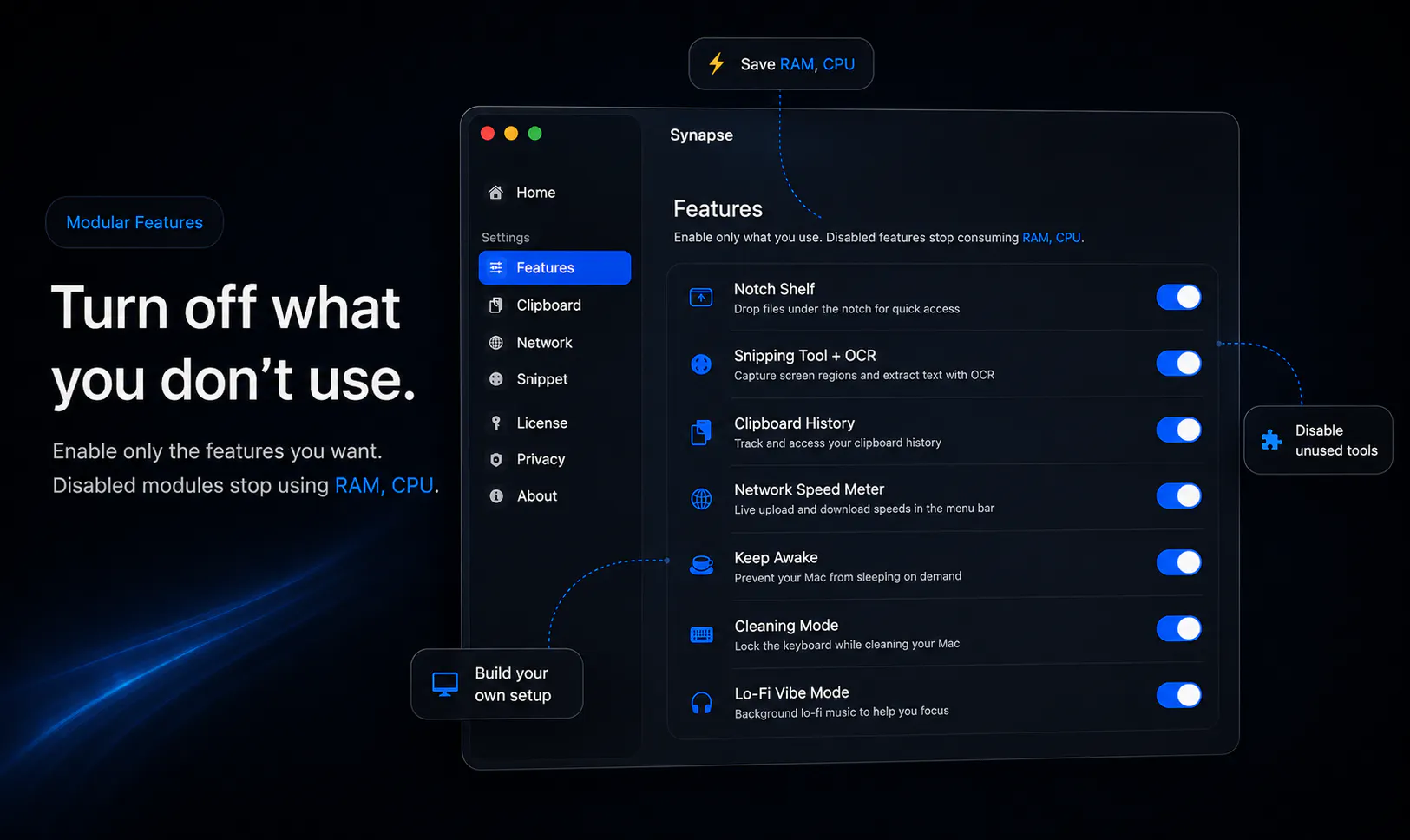Click 'Lock the keyboard while cleaning your Mac'

[847, 644]
